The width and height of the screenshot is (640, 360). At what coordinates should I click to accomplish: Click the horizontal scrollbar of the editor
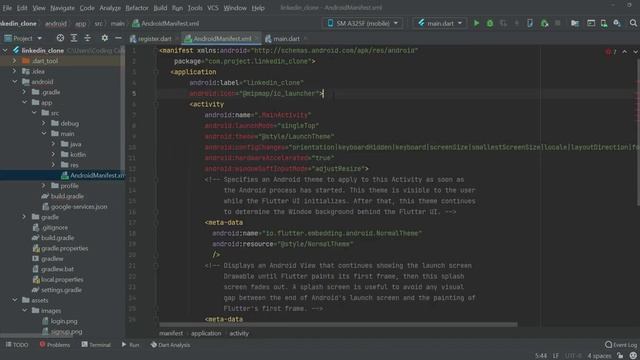(x=338, y=325)
